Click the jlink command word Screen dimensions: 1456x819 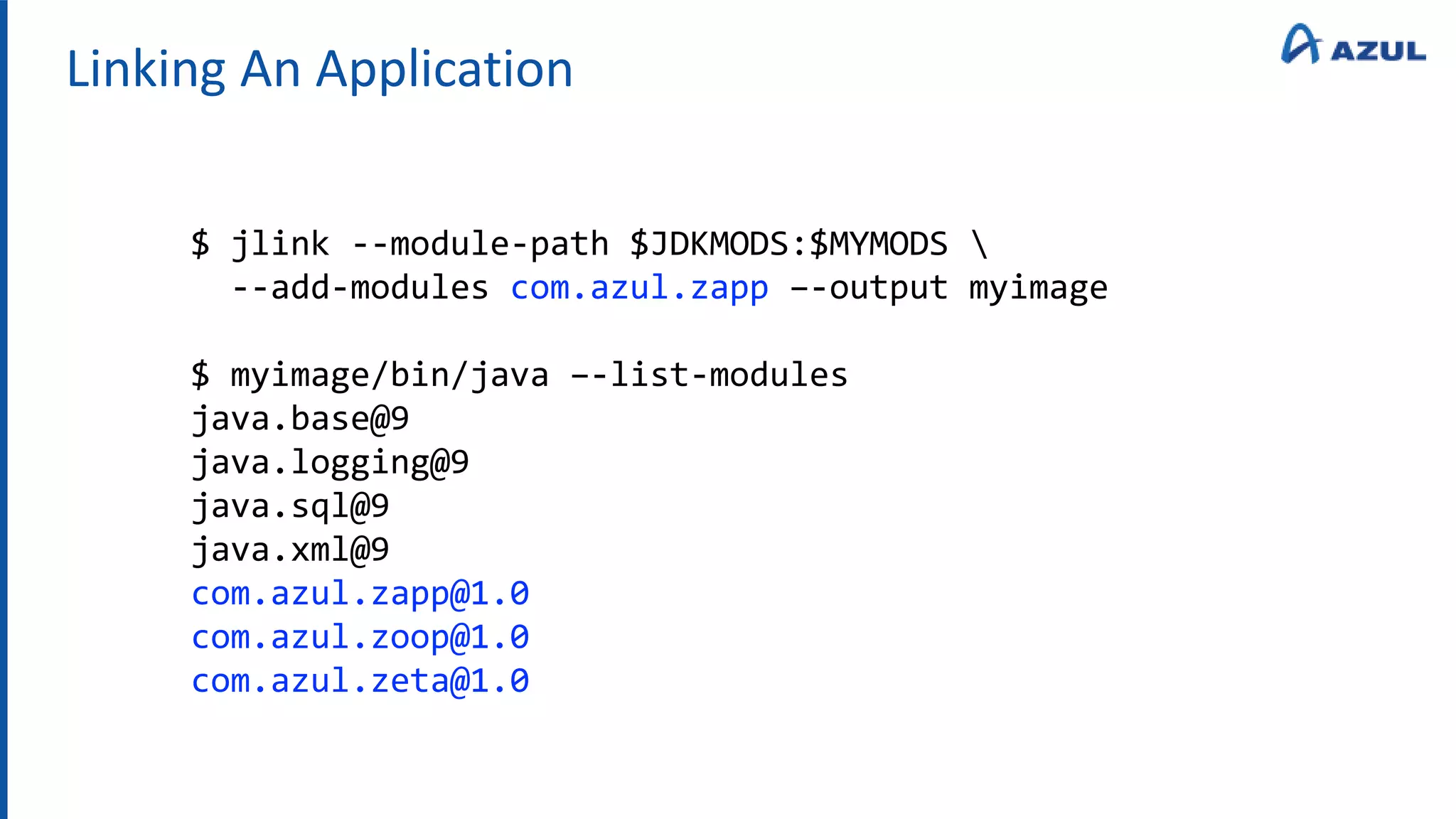pos(280,244)
